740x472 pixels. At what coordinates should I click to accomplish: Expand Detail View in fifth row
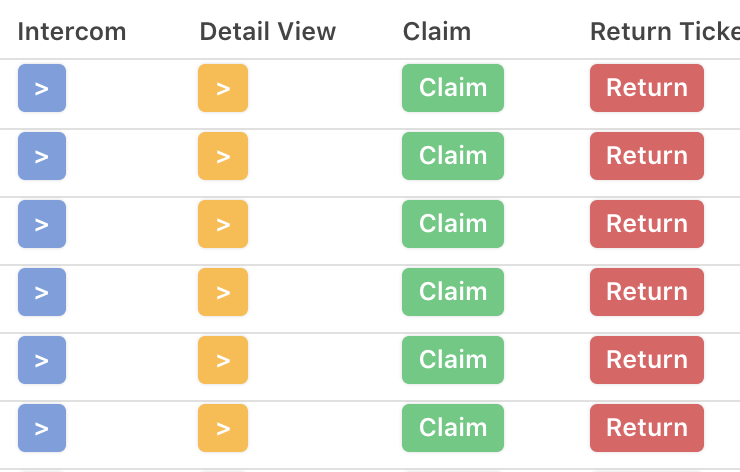pyautogui.click(x=223, y=360)
